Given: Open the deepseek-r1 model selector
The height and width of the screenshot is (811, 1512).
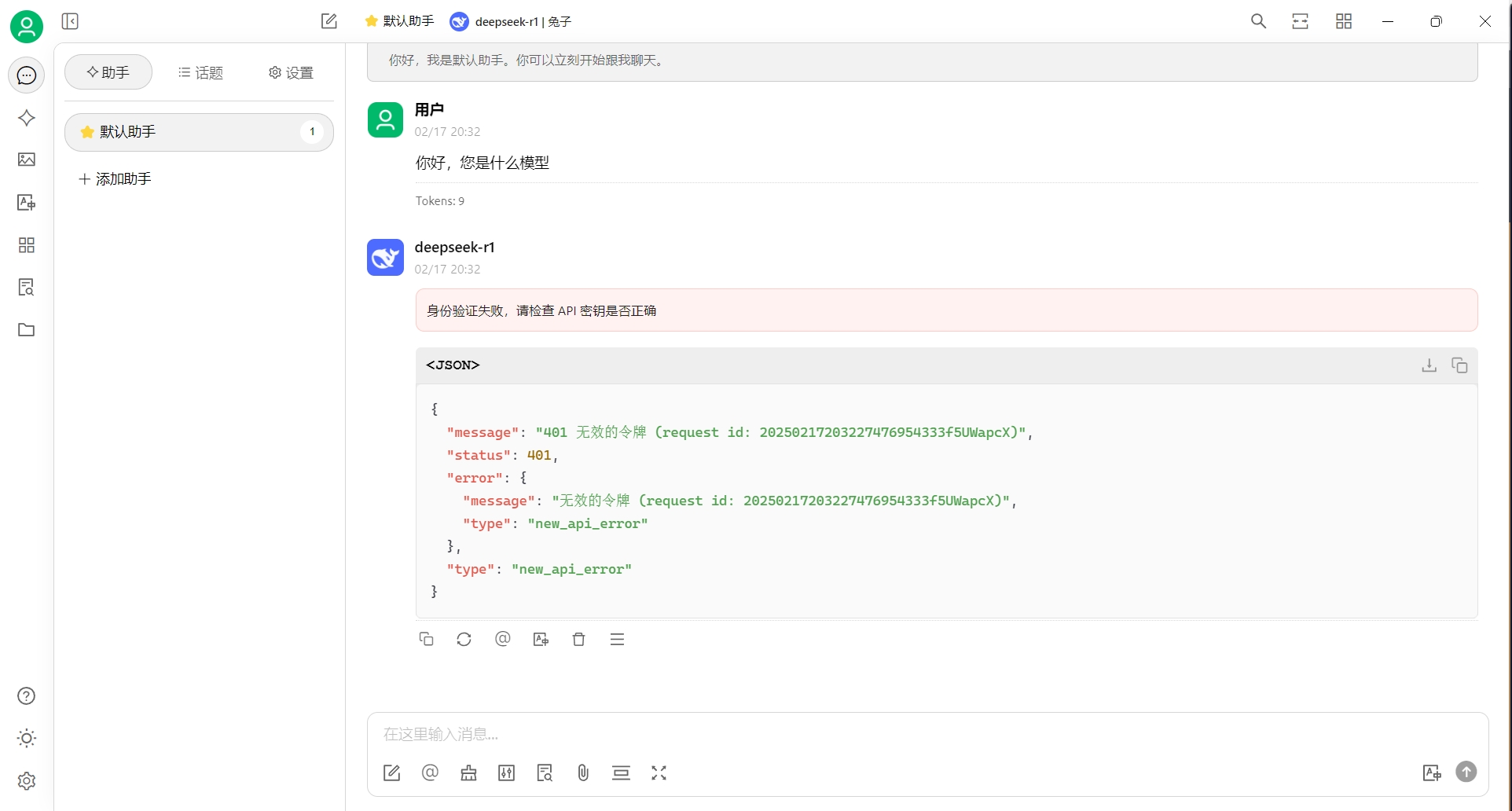Looking at the screenshot, I should click(x=511, y=21).
